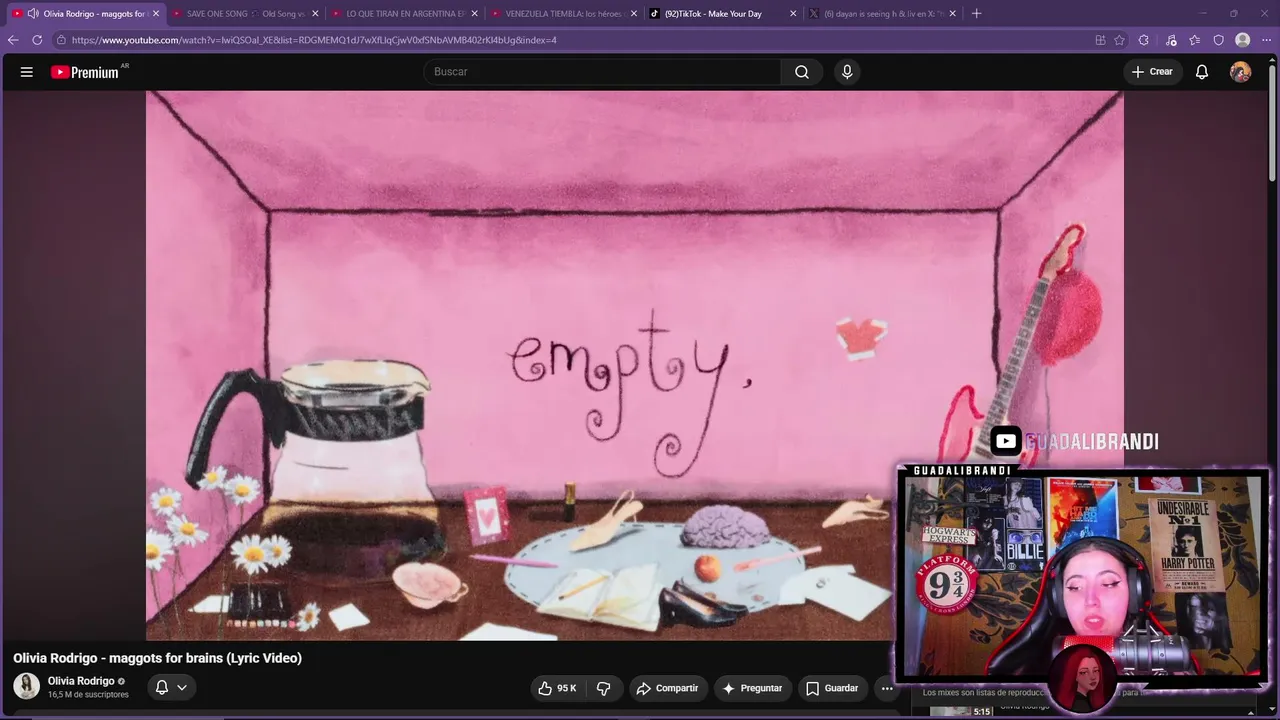
Task: Switch to the VENEZUELA TIEMBLA tab
Action: [564, 14]
